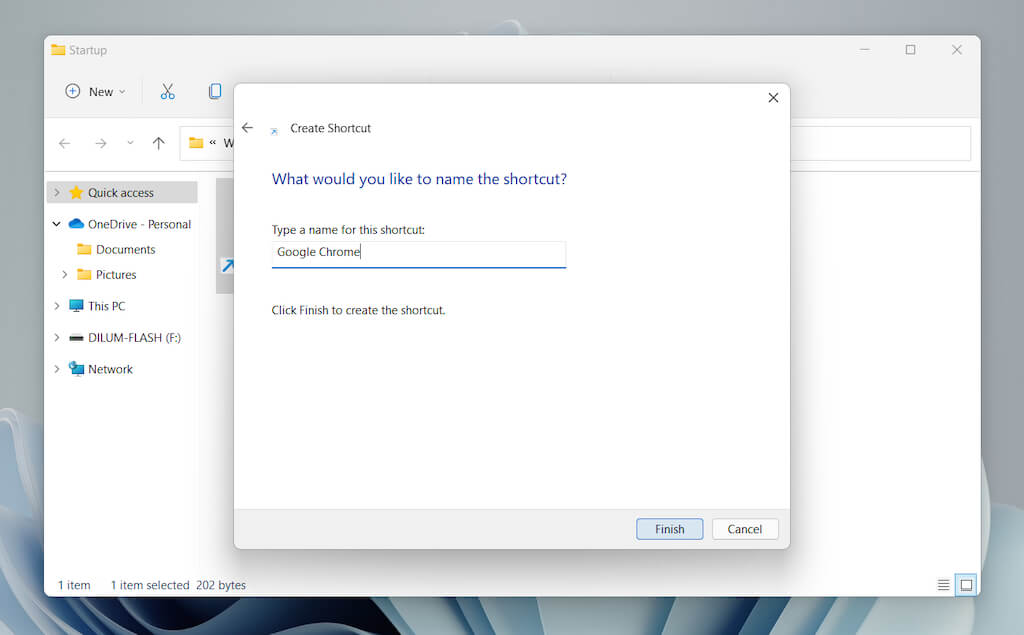Screen dimensions: 1024x635
Task: Select OneDrive - Personal in sidebar
Action: tap(139, 224)
